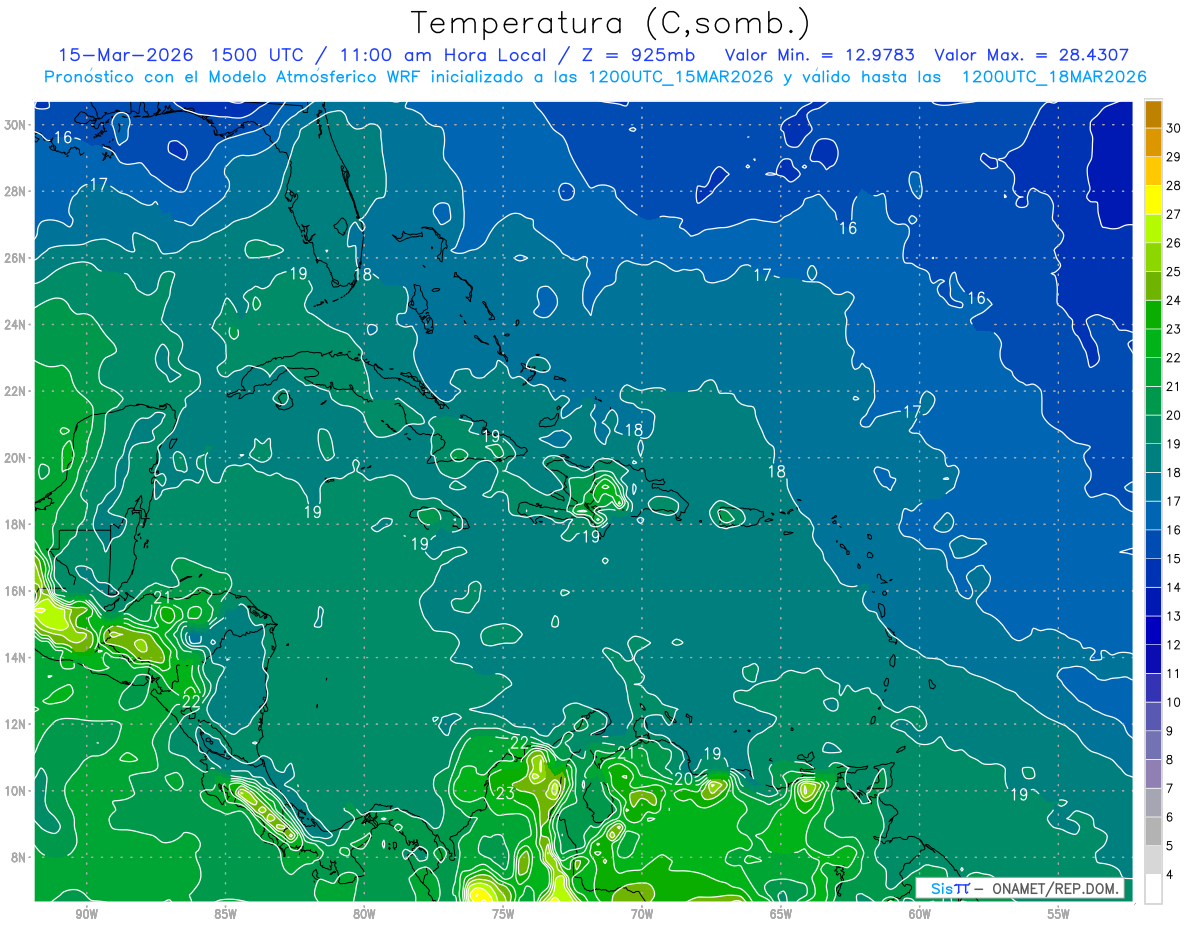Click the '60W' longitude label
Image resolution: width=1200 pixels, height=927 pixels.
click(920, 914)
